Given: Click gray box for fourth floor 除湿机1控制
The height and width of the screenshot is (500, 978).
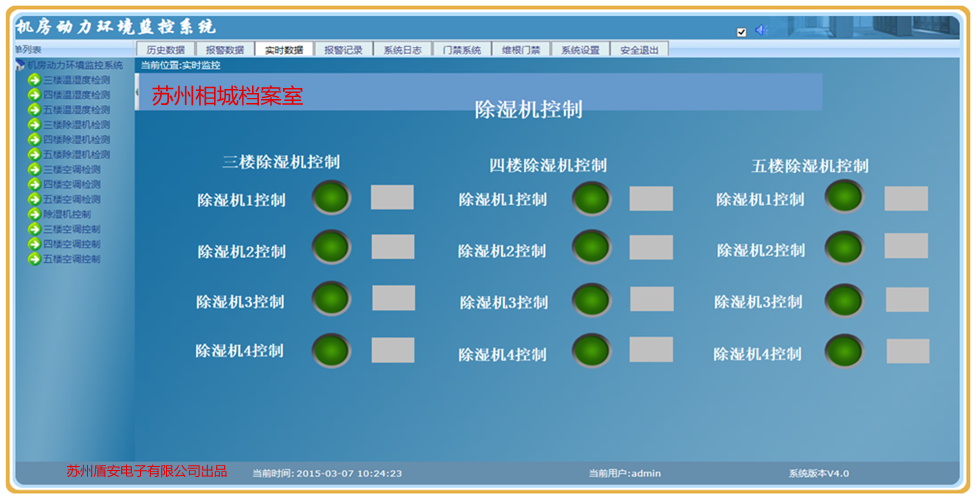Looking at the screenshot, I should point(651,198).
